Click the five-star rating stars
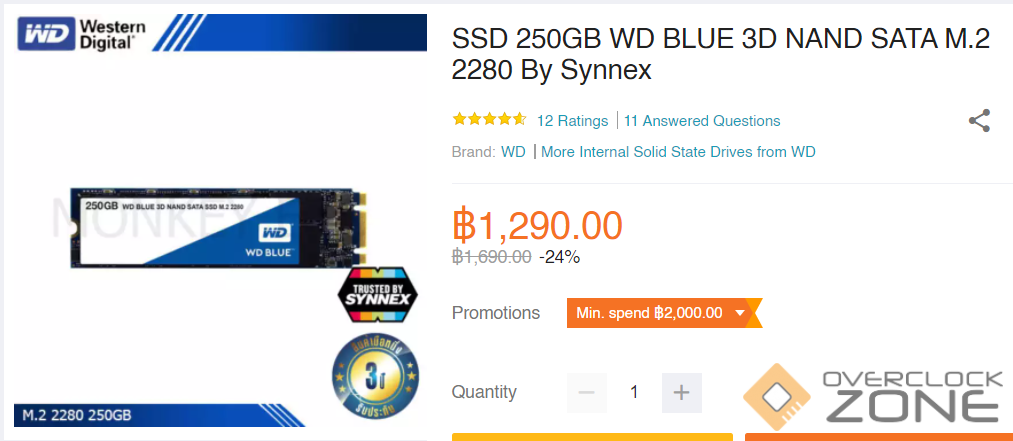Image resolution: width=1013 pixels, height=441 pixels. [489, 120]
